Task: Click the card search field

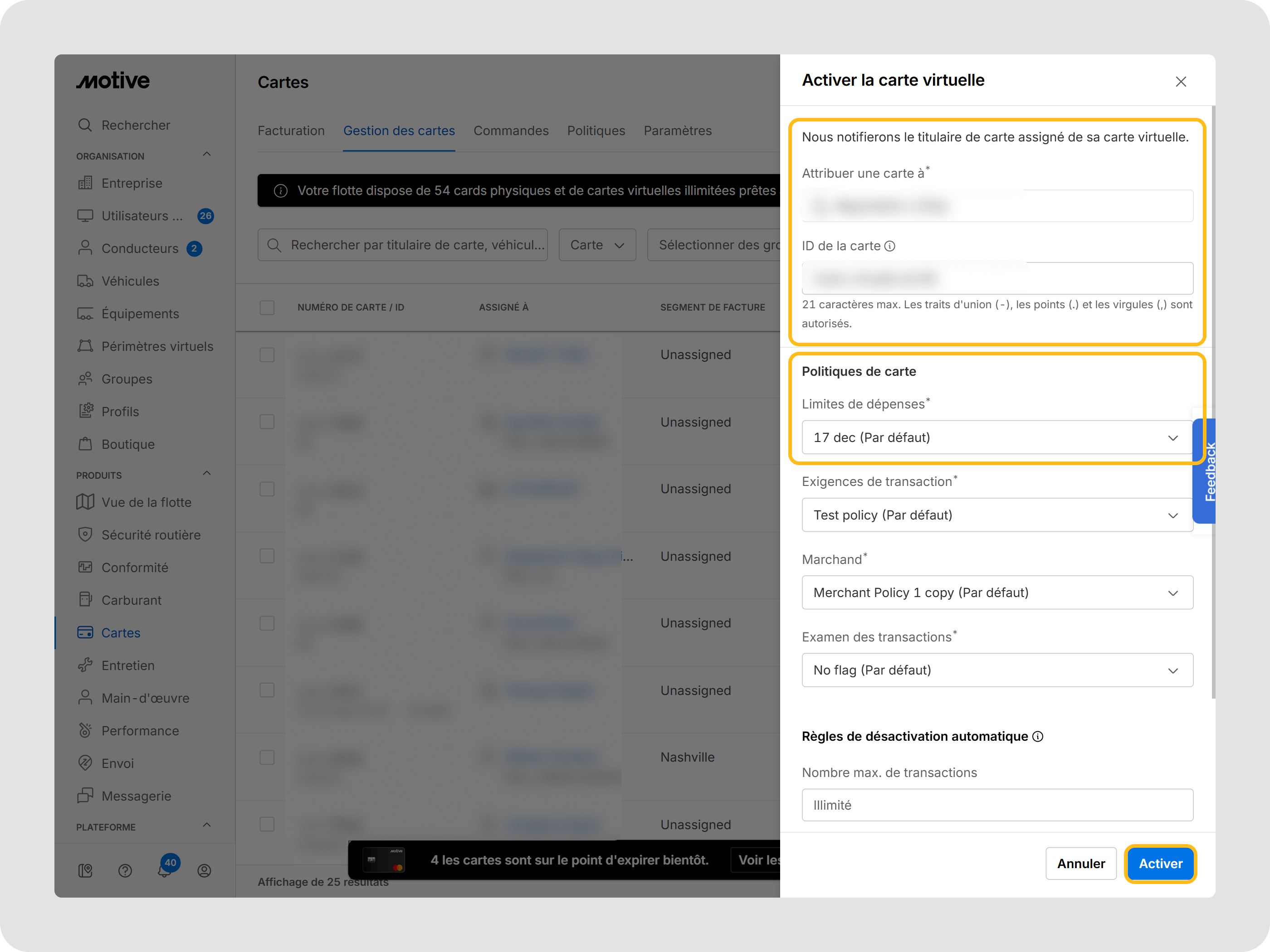Action: pos(402,245)
